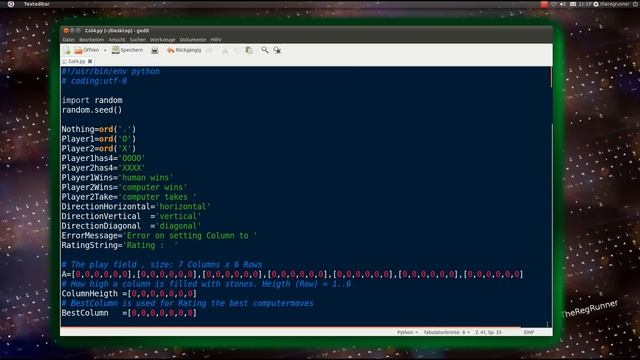Viewport: 640px width, 360px height.
Task: Click the Player2has4='XXXX' line
Action: pos(103,168)
